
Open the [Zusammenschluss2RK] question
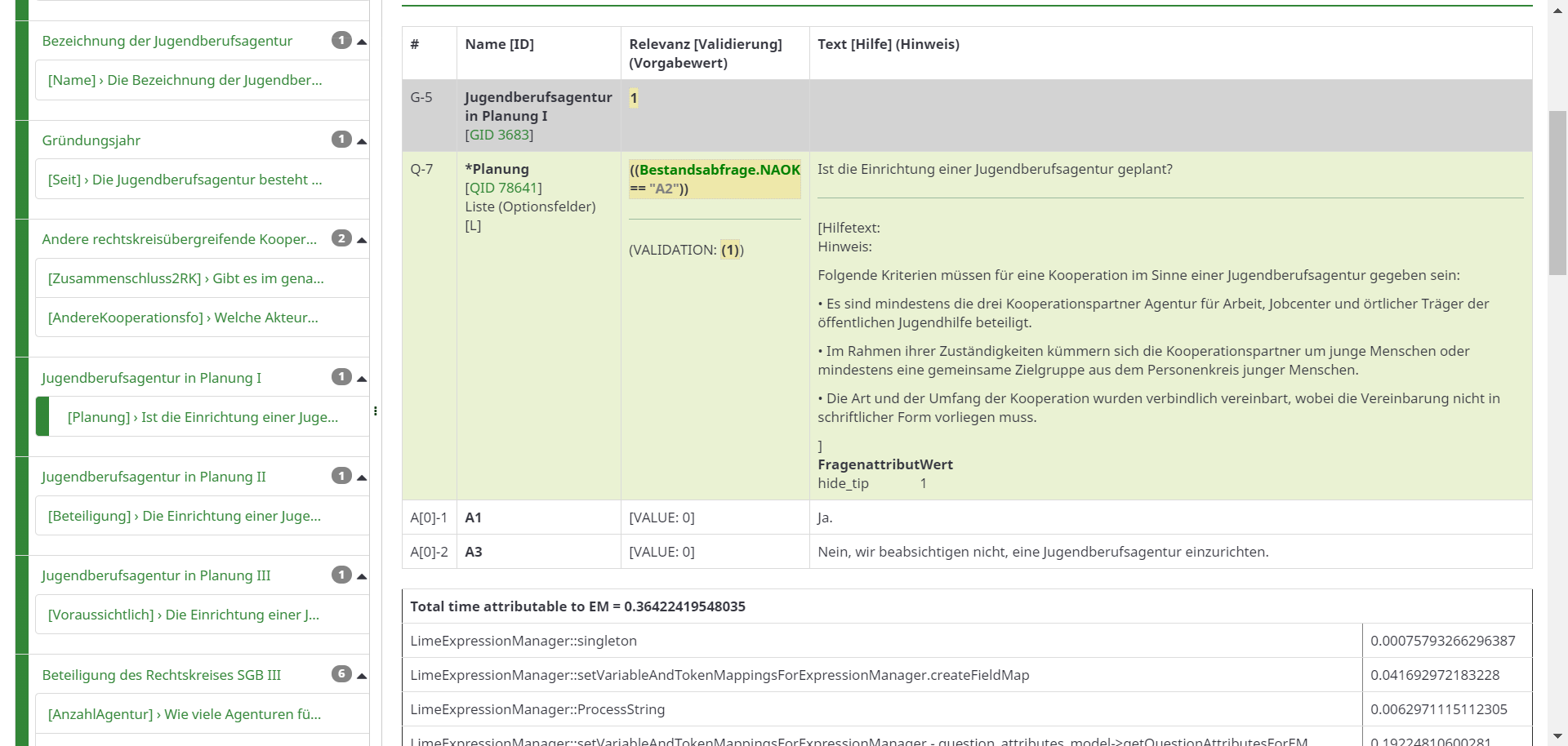point(185,278)
